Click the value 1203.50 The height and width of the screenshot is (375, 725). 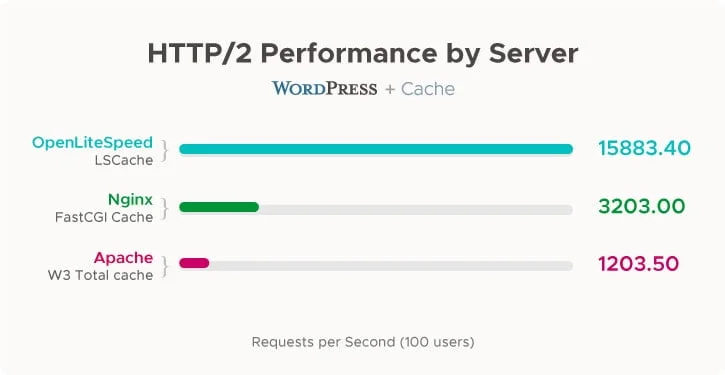tap(639, 264)
